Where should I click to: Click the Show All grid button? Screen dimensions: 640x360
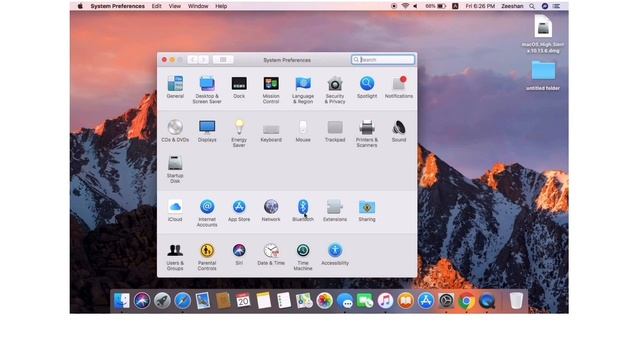click(223, 60)
